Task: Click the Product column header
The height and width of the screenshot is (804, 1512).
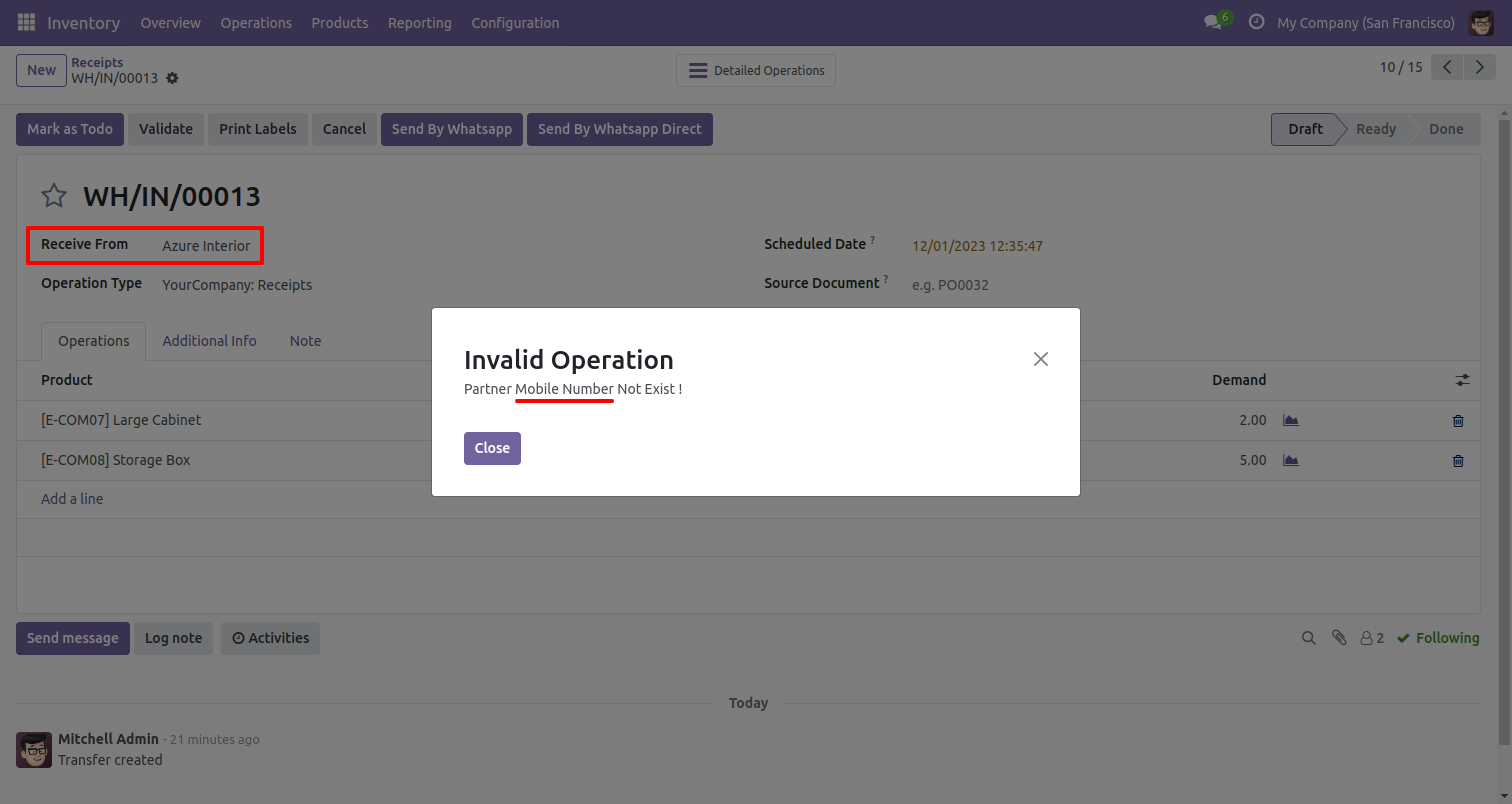Action: [x=67, y=380]
